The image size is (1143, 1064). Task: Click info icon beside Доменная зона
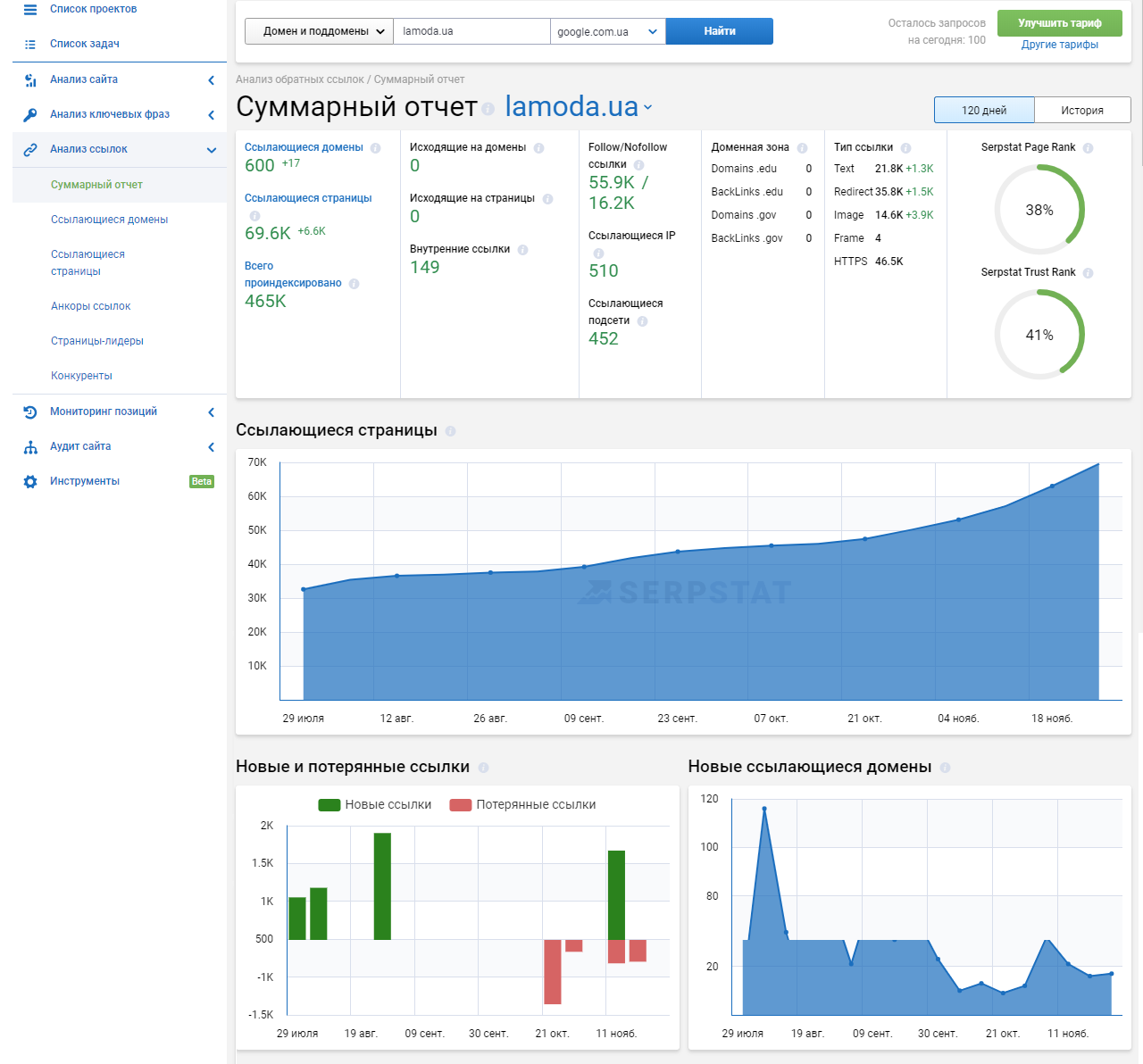(802, 148)
